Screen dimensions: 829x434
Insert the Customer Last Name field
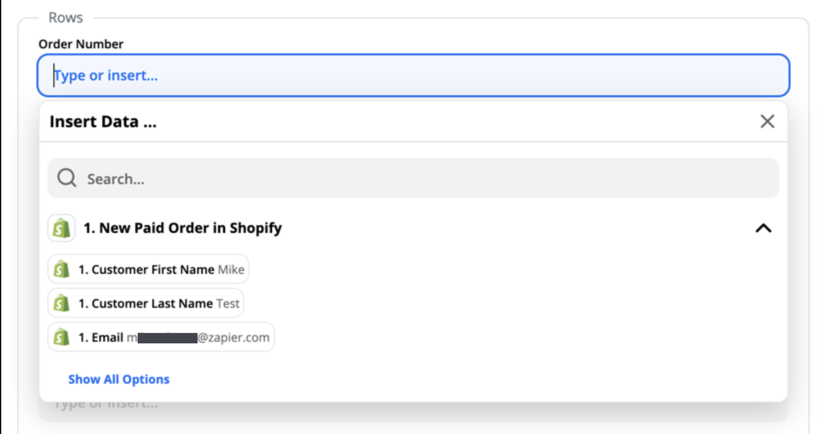click(x=146, y=303)
